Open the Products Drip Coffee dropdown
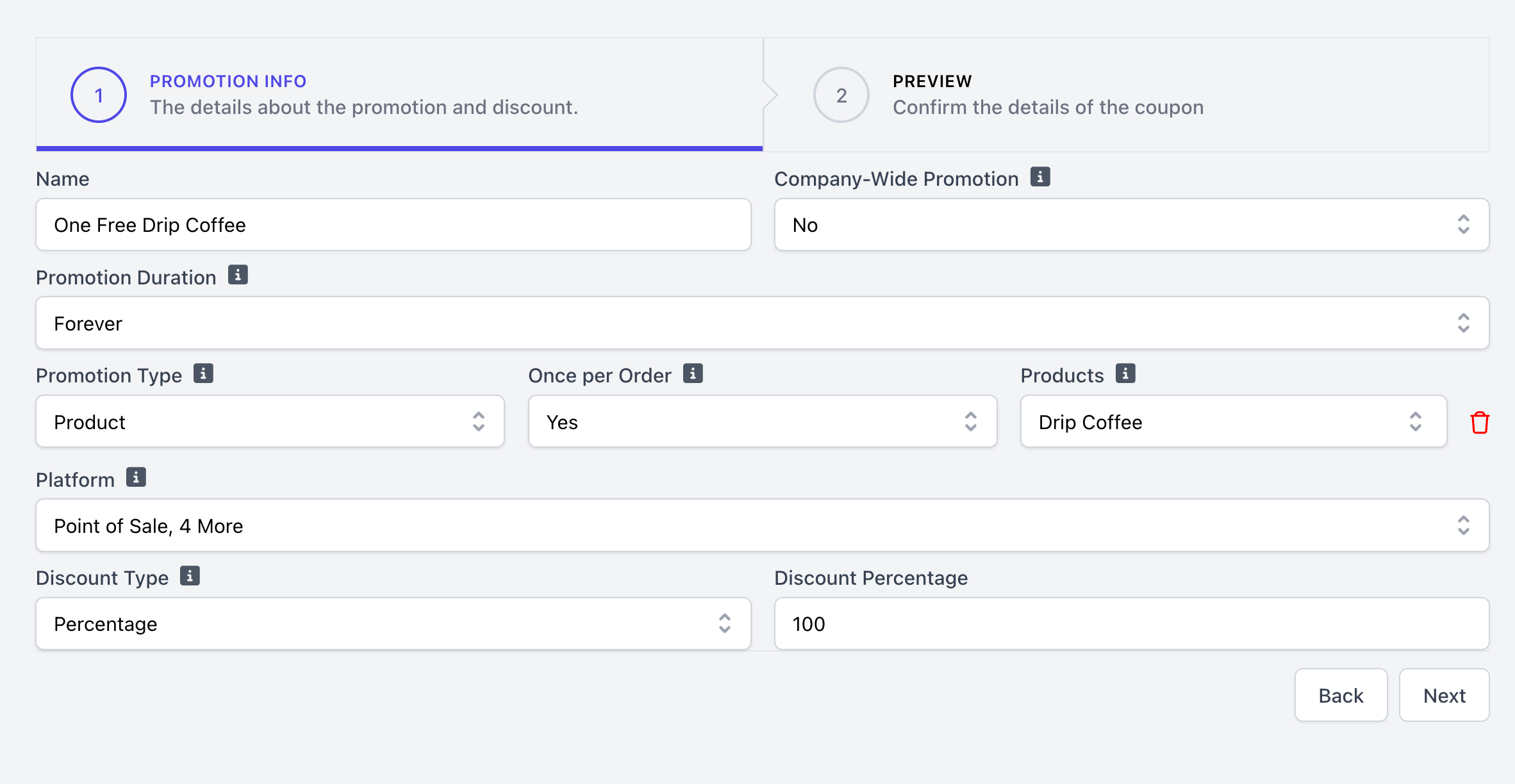Image resolution: width=1515 pixels, height=784 pixels. point(1234,421)
